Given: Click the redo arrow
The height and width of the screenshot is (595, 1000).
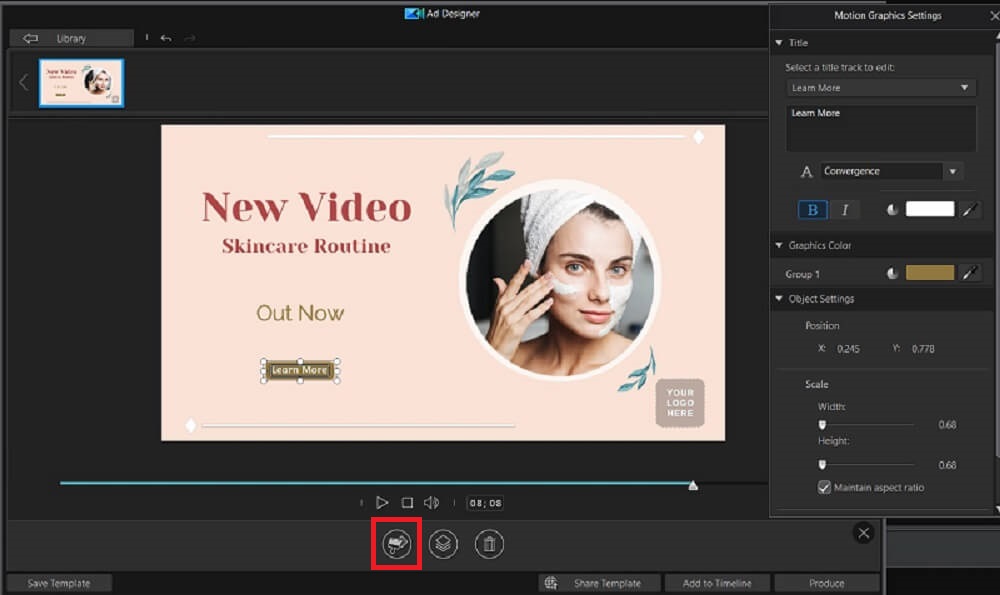Looking at the screenshot, I should click(x=189, y=37).
